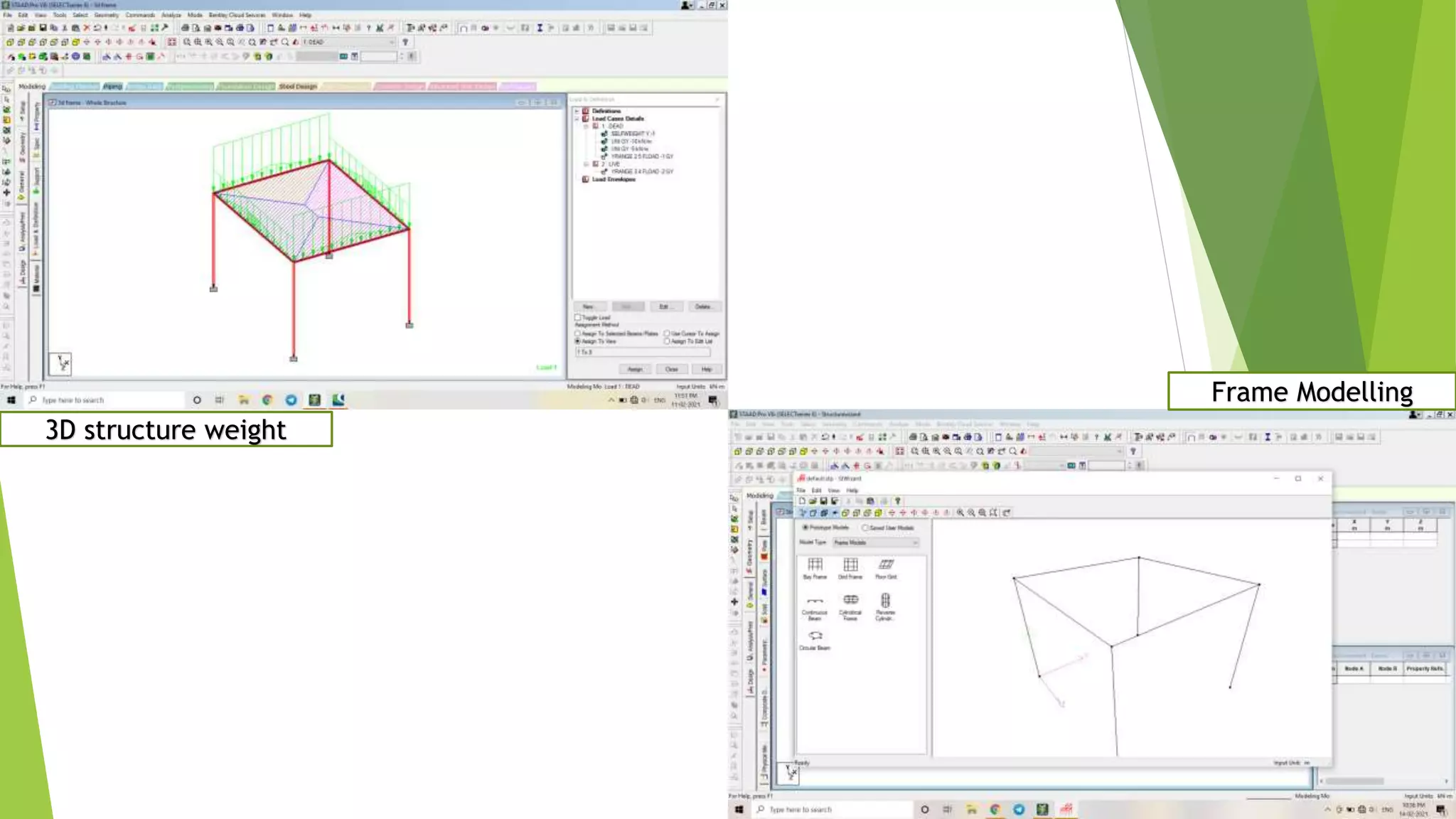This screenshot has height=819, width=1456.
Task: Expand the Definitions tree node
Action: coord(577,111)
